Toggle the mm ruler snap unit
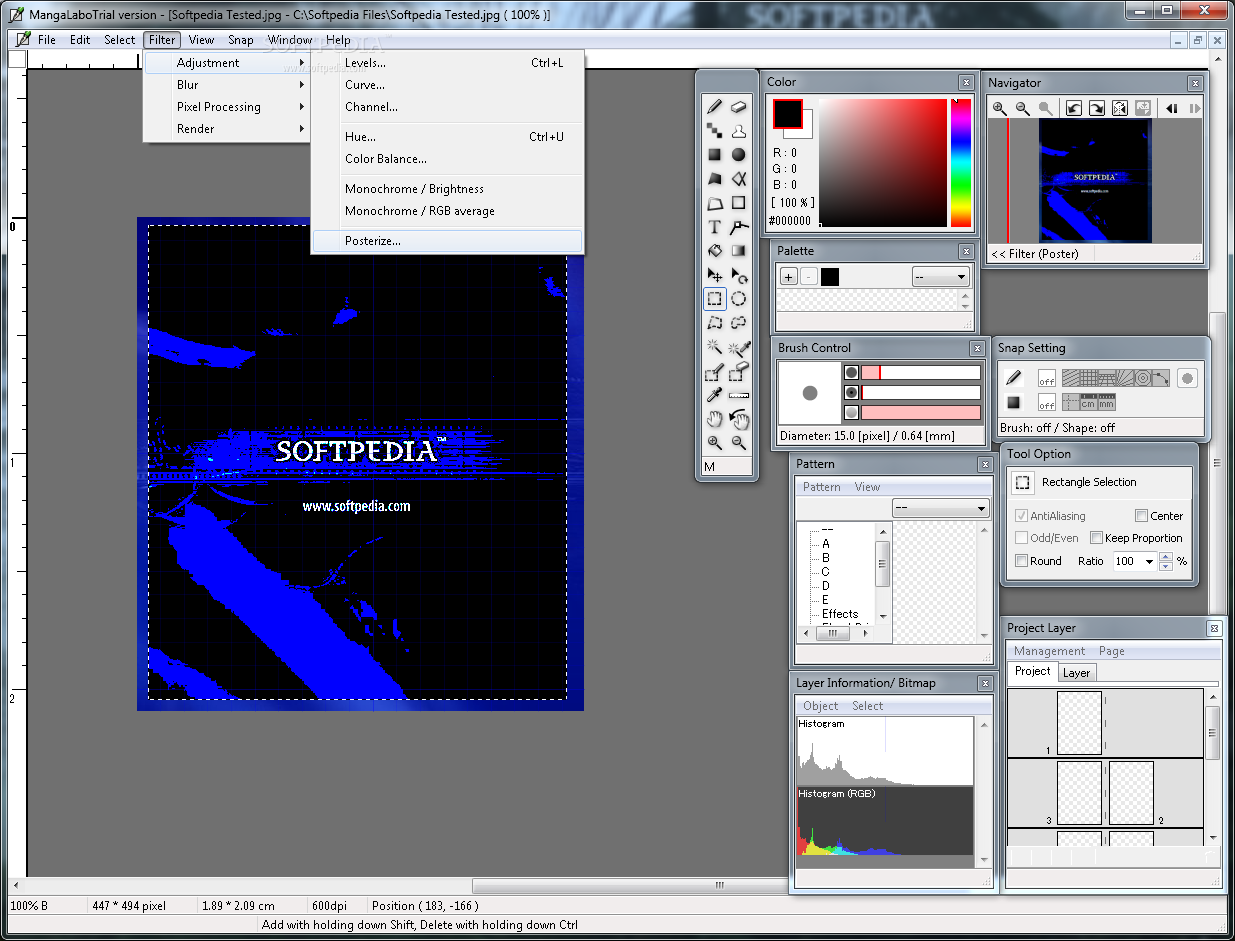The height and width of the screenshot is (941, 1235). [1107, 403]
